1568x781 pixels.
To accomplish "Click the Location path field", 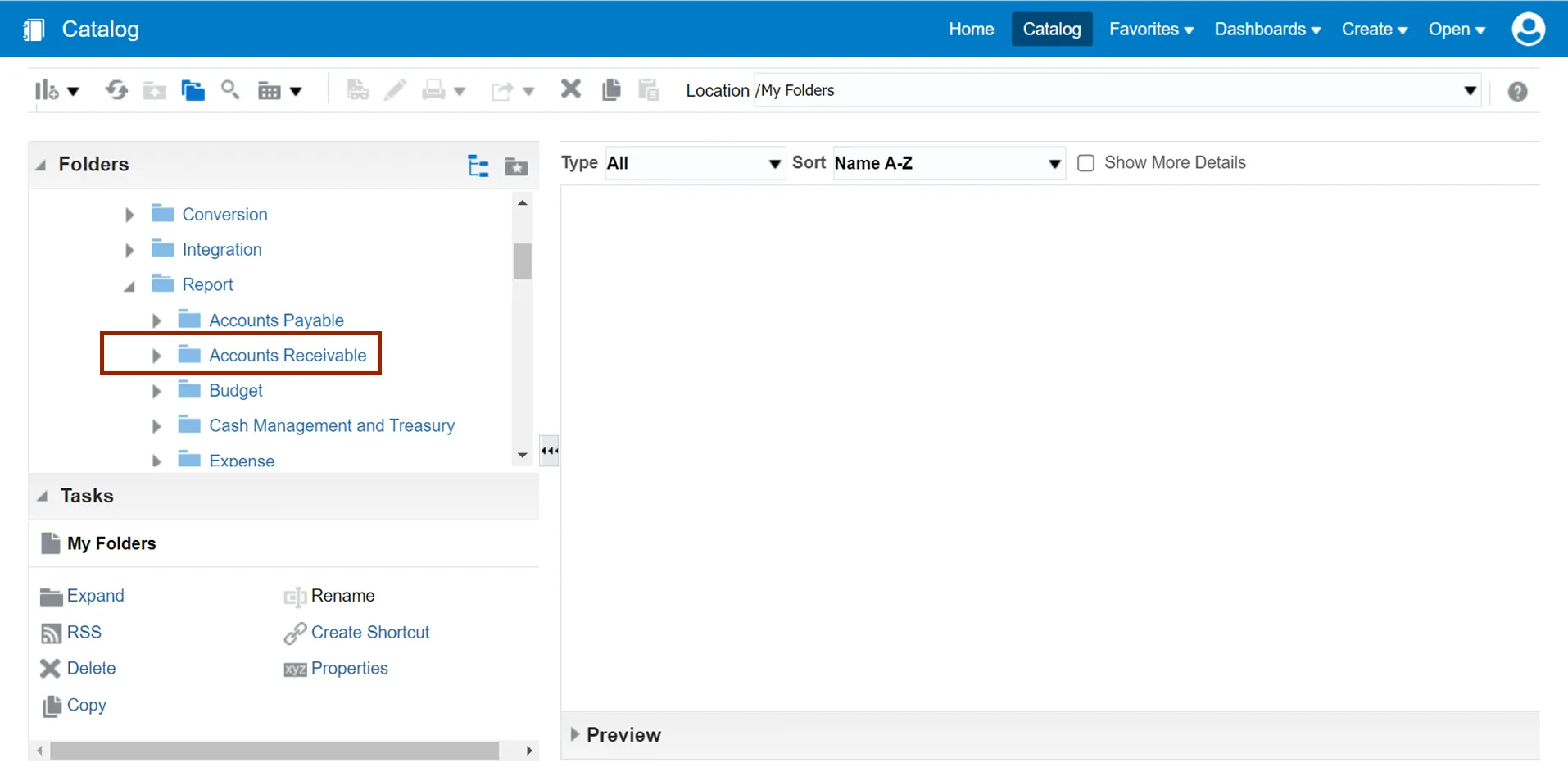I will [x=1106, y=90].
